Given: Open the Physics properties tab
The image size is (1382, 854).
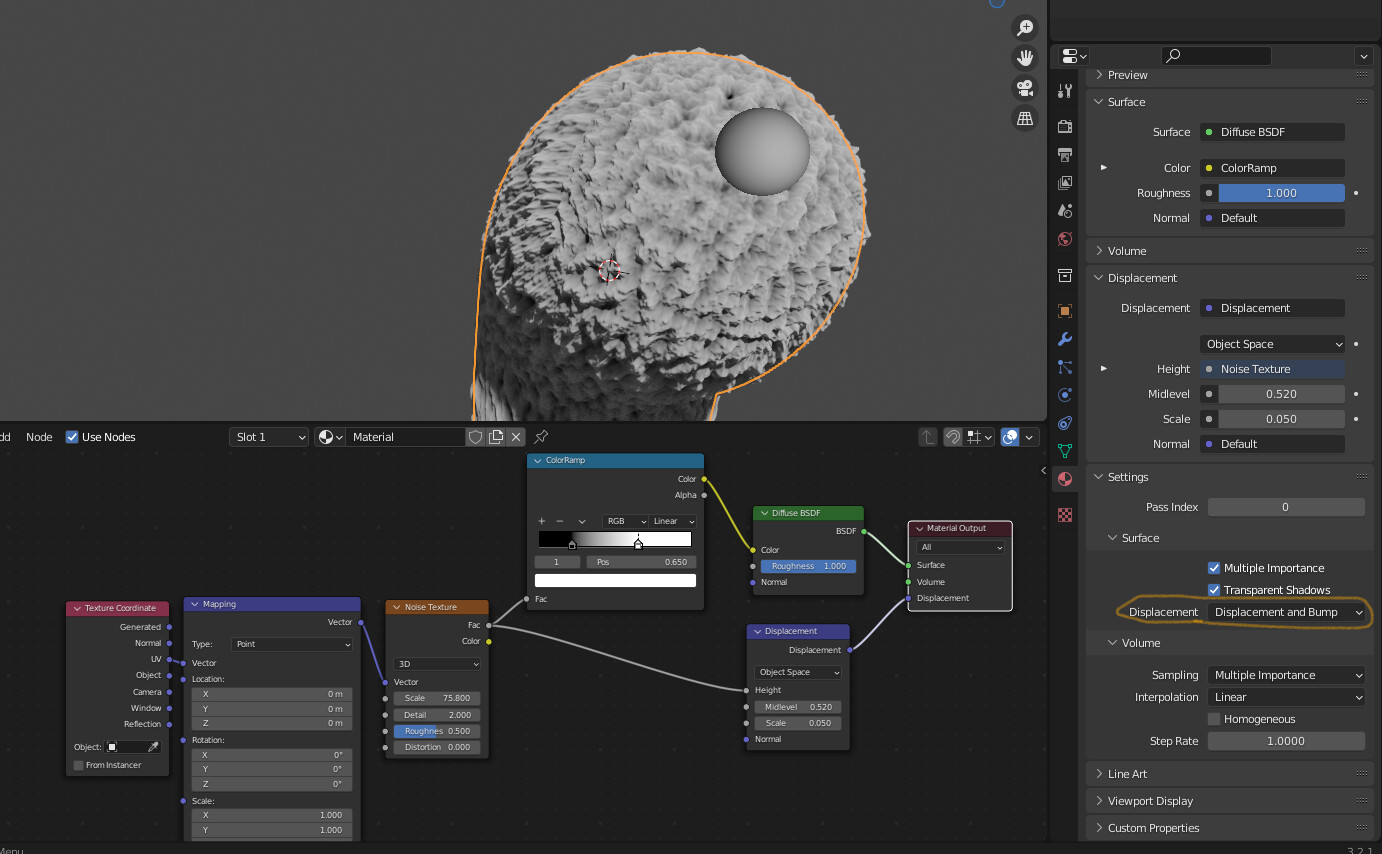Looking at the screenshot, I should (1064, 395).
